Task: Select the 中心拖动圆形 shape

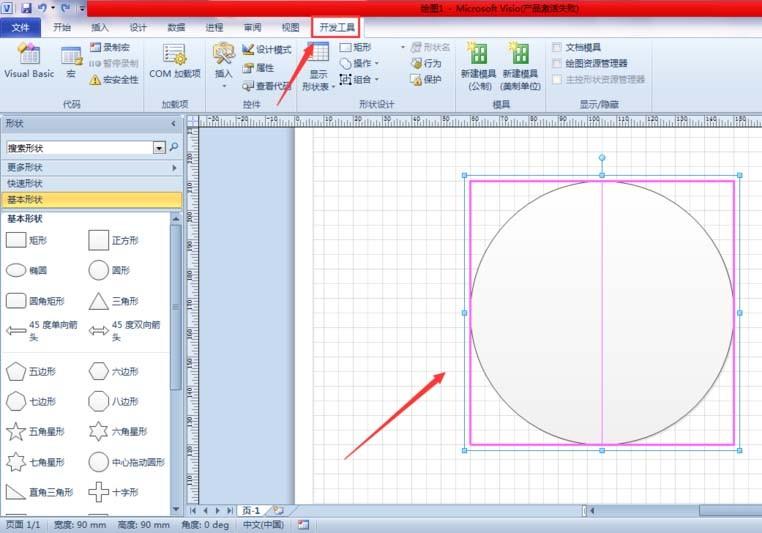Action: pyautogui.click(x=126, y=462)
